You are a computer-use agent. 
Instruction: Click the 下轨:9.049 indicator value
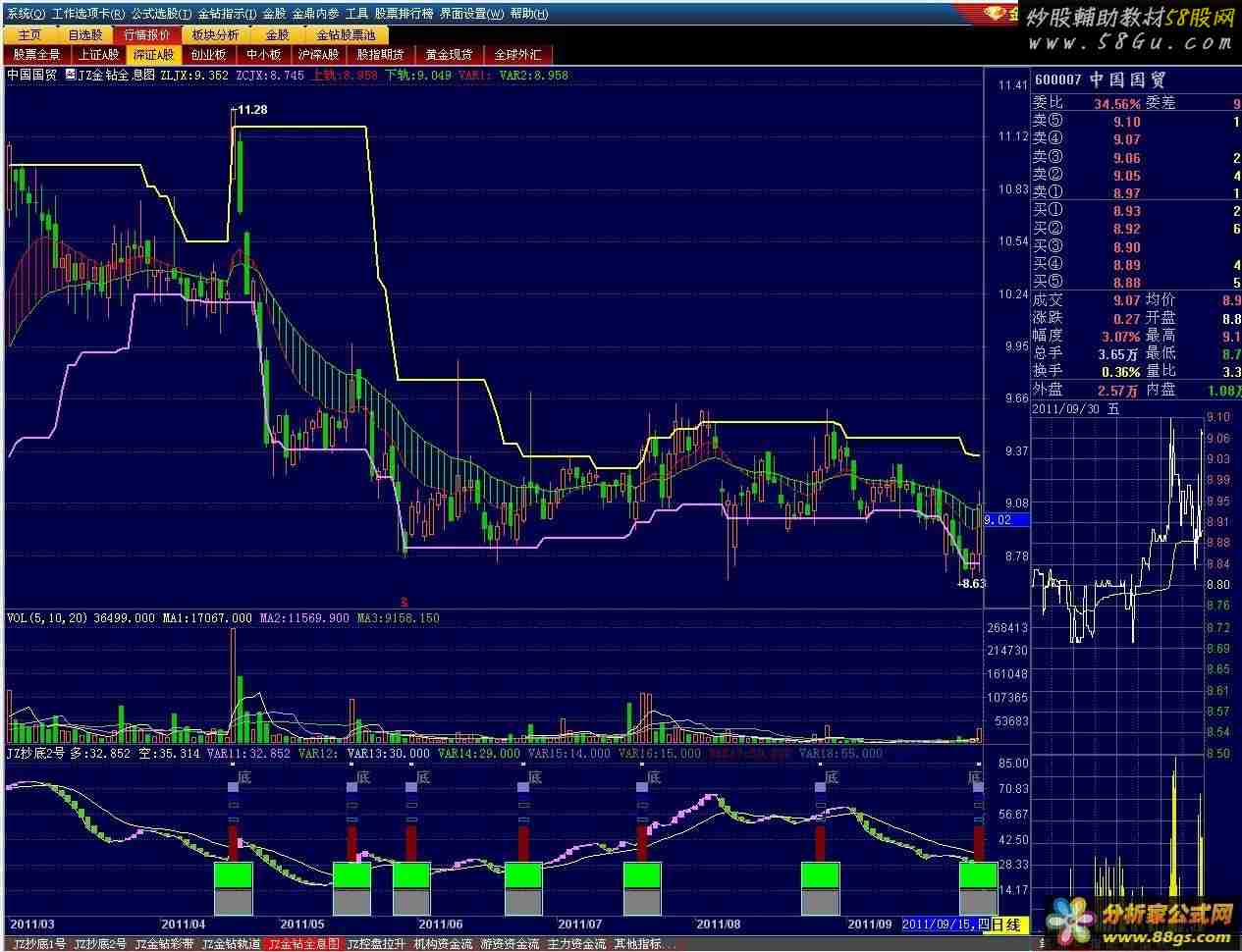418,75
